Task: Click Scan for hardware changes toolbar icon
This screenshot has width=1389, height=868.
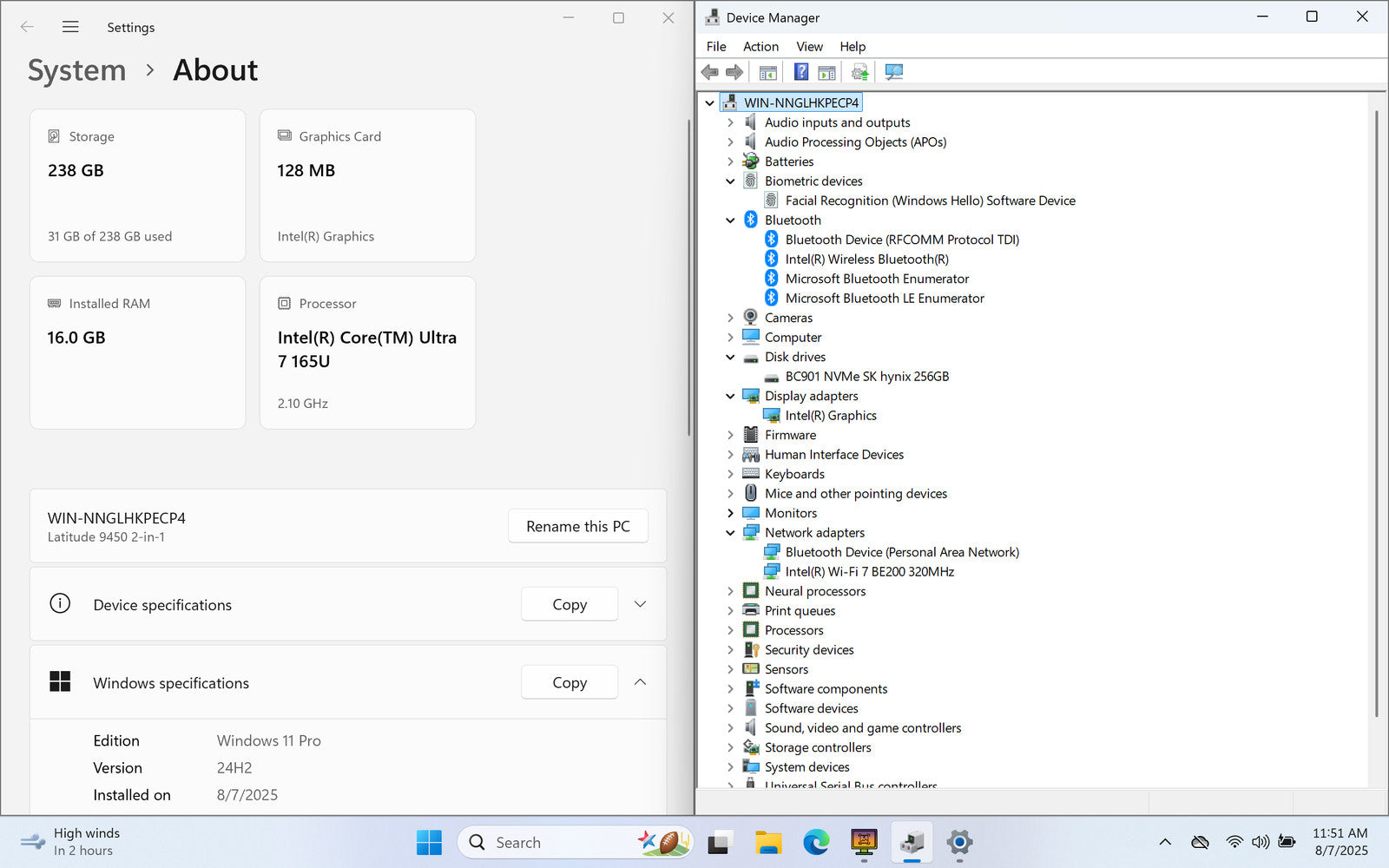Action: [893, 72]
